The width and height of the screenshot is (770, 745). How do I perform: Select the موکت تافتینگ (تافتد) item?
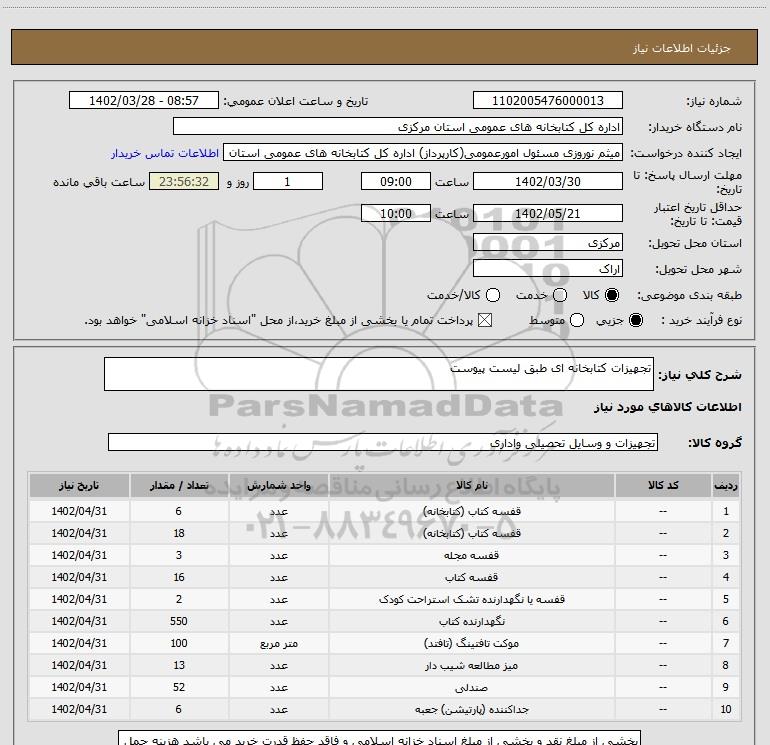coord(471,643)
